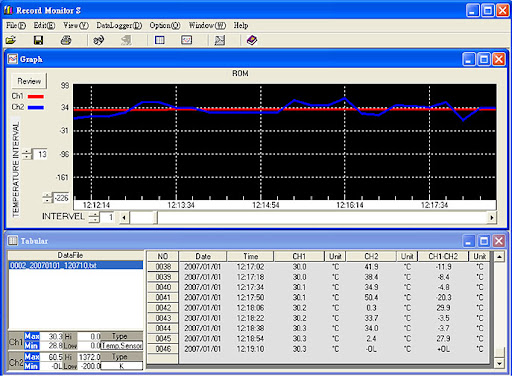
Task: Click the table scrollbar down arrow
Action: click(499, 363)
